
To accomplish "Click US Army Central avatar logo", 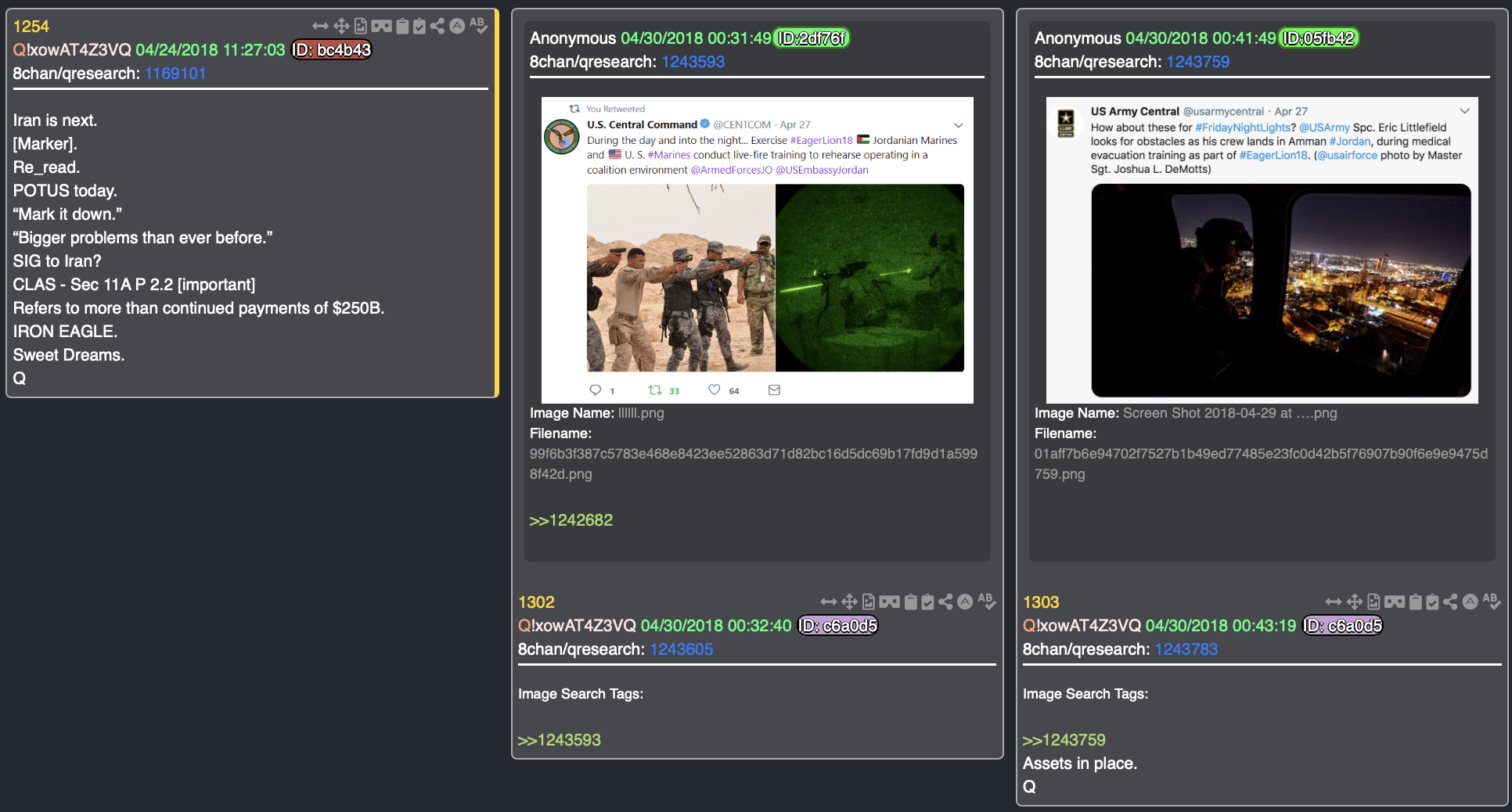I will (x=1066, y=123).
